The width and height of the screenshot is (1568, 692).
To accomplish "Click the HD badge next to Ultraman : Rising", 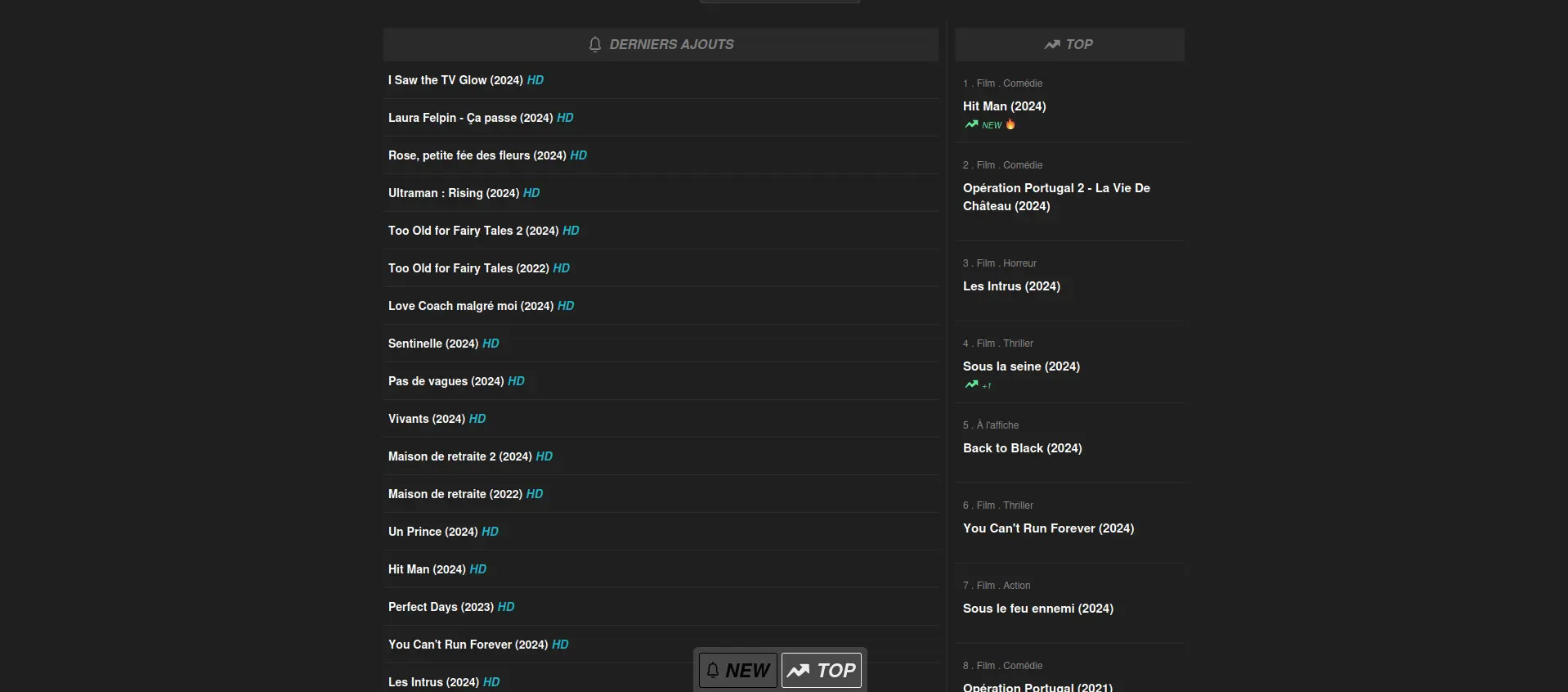I will click(531, 193).
